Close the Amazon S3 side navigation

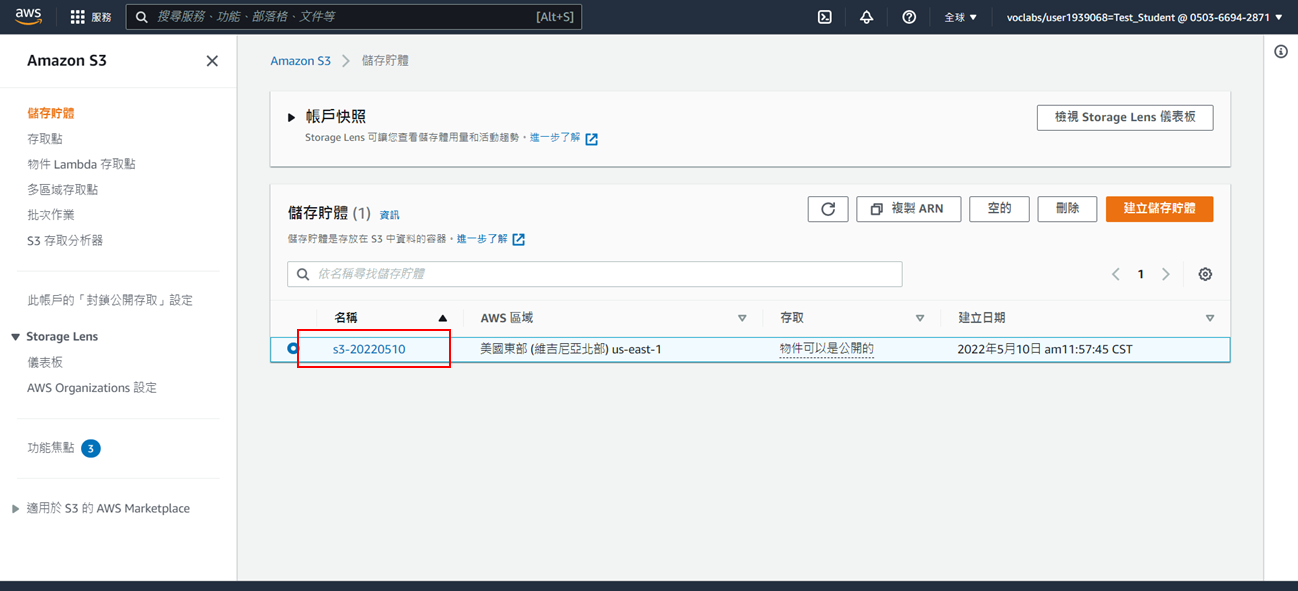point(212,61)
